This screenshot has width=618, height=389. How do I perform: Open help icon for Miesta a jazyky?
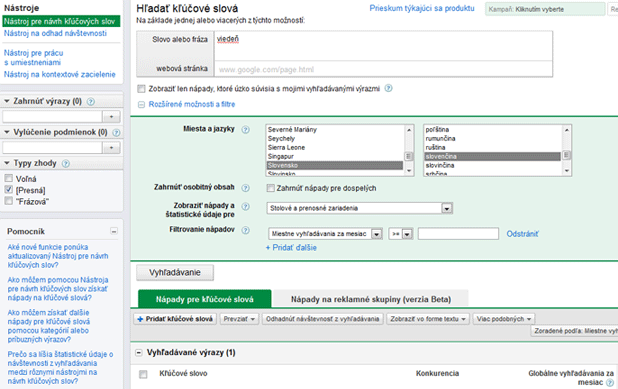point(245,130)
